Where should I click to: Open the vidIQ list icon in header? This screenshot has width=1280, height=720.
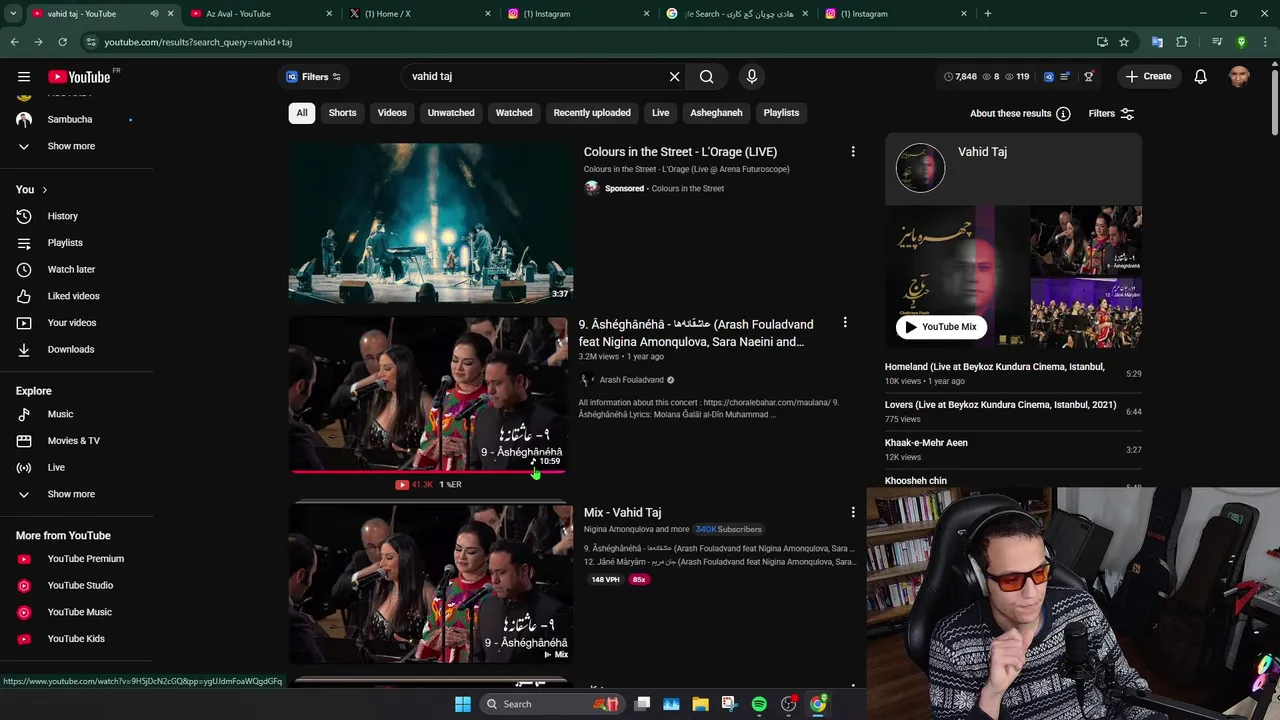click(1065, 76)
